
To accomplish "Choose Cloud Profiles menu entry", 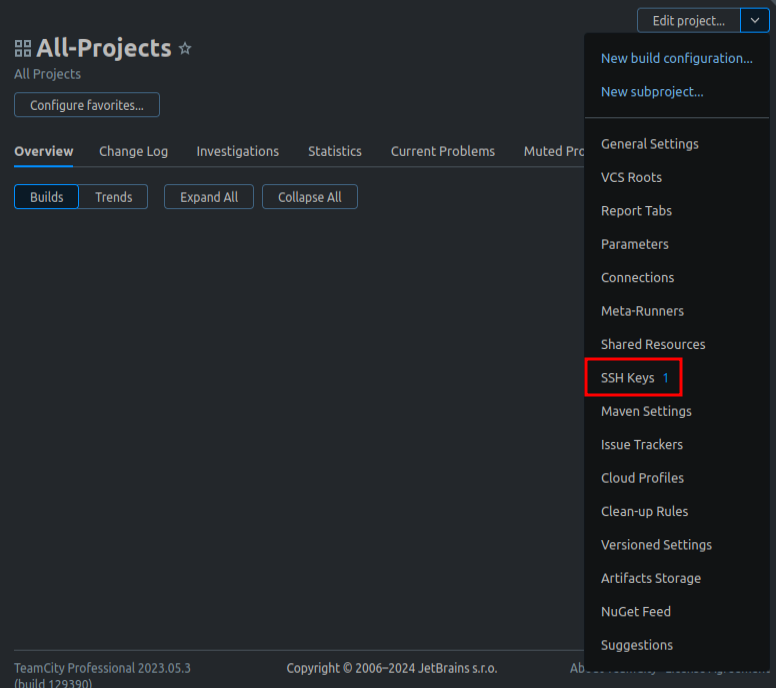I will 642,478.
